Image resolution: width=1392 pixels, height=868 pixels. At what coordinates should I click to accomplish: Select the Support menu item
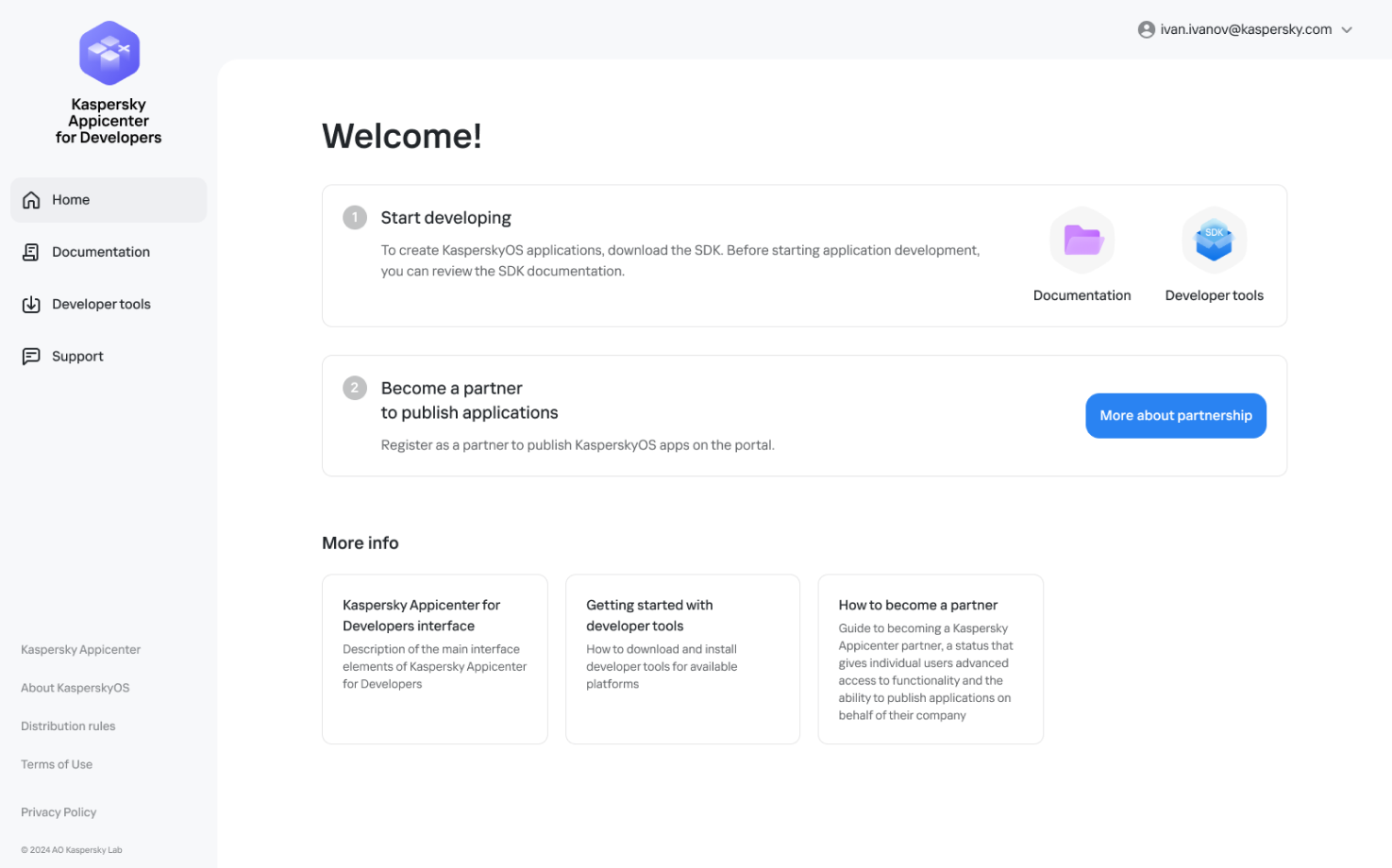point(77,357)
